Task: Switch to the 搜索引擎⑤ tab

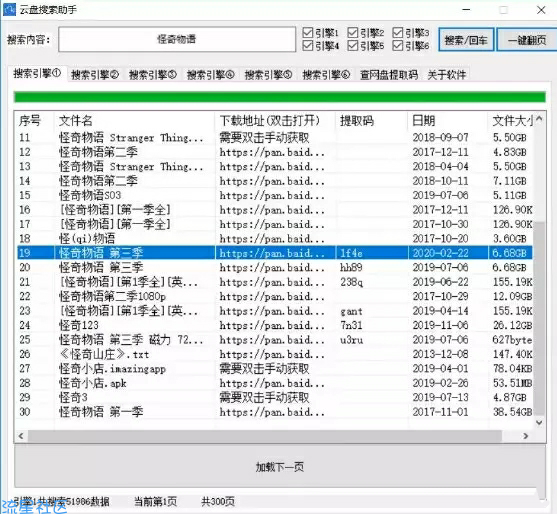Action: tap(269, 75)
